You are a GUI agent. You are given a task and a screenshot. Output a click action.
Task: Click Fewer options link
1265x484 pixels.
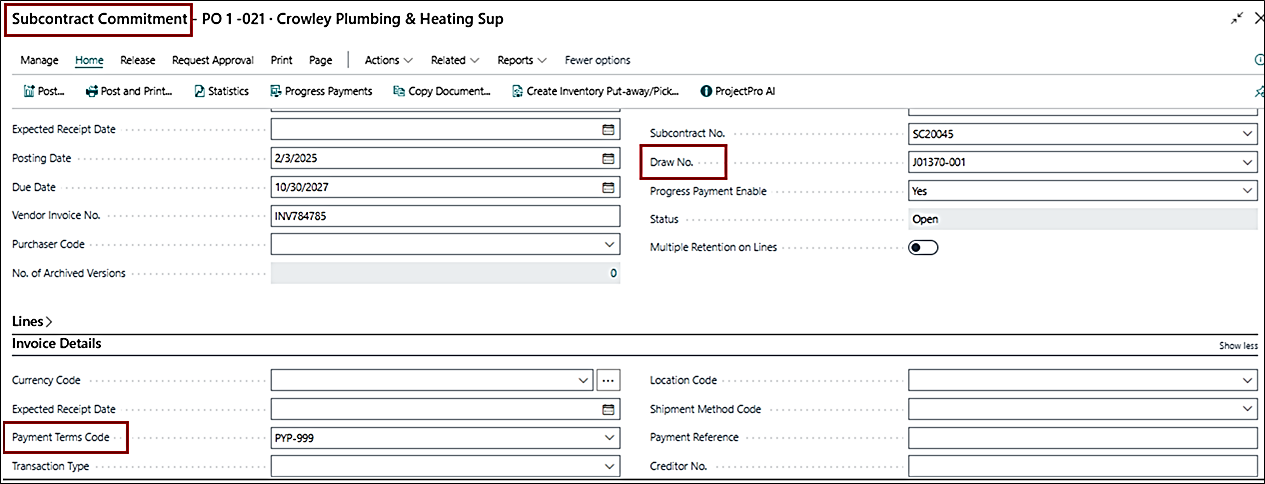(x=597, y=60)
